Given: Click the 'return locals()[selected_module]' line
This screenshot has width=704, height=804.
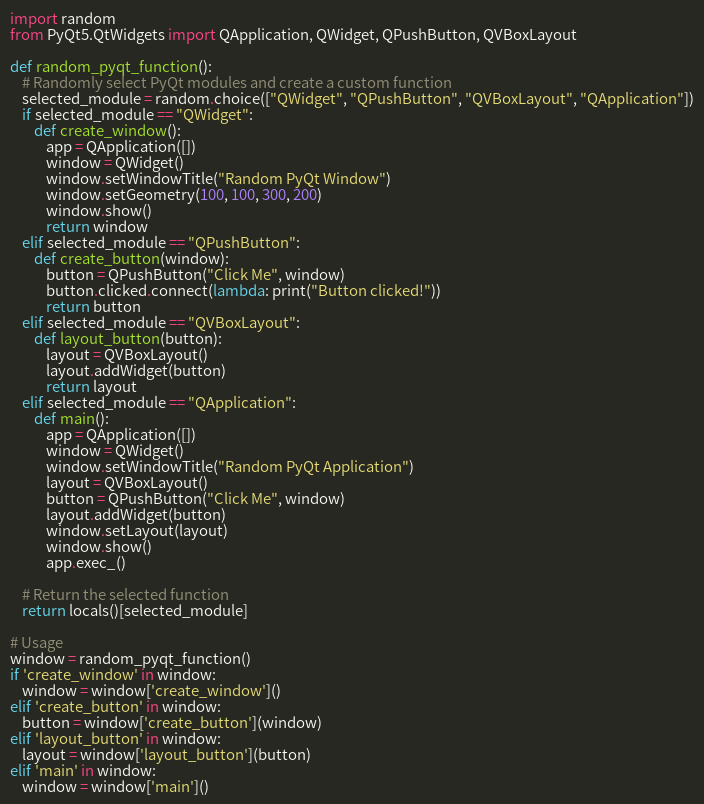Looking at the screenshot, I should point(135,611).
